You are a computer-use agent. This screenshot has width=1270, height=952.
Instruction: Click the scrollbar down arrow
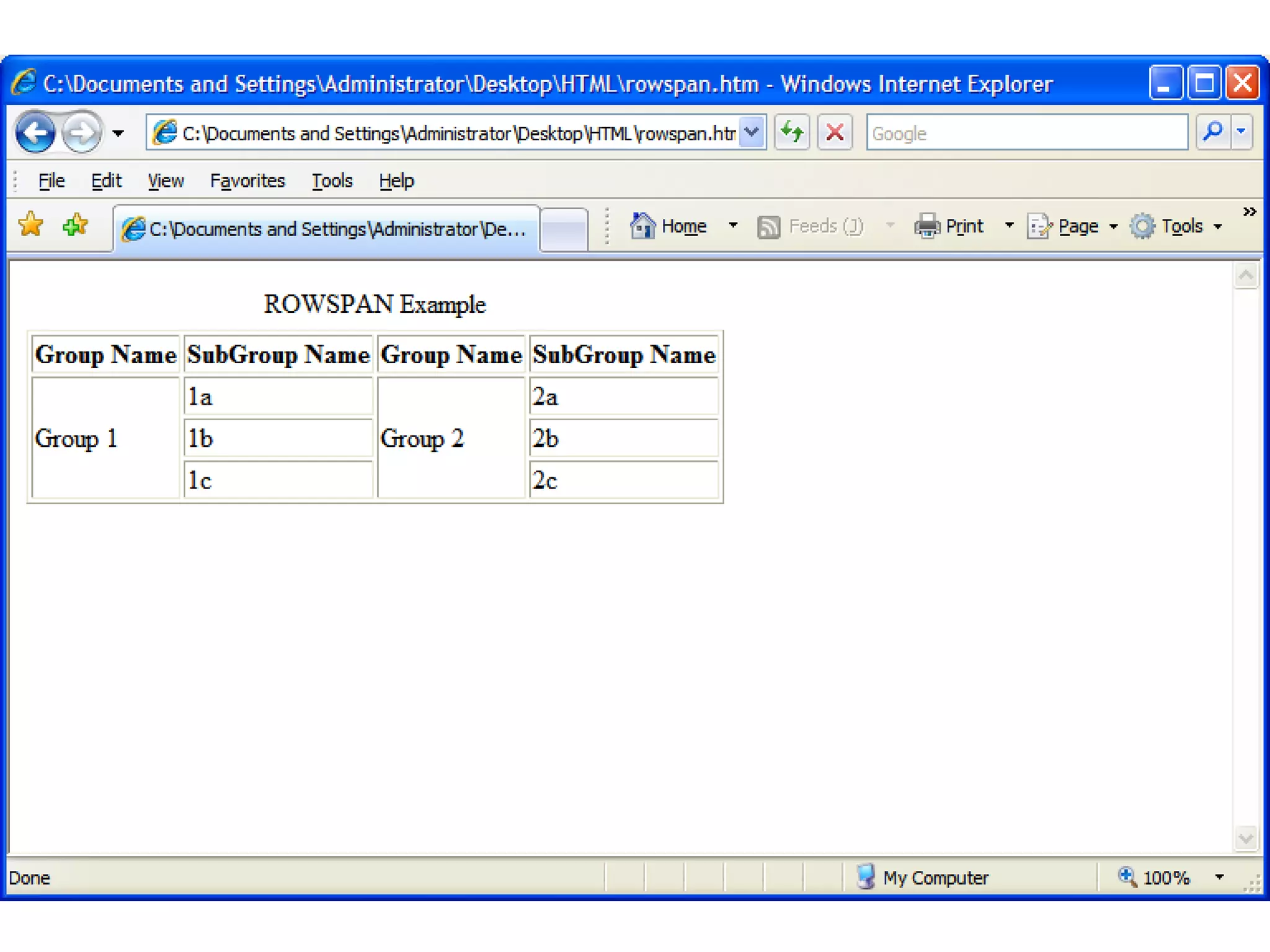pyautogui.click(x=1246, y=839)
